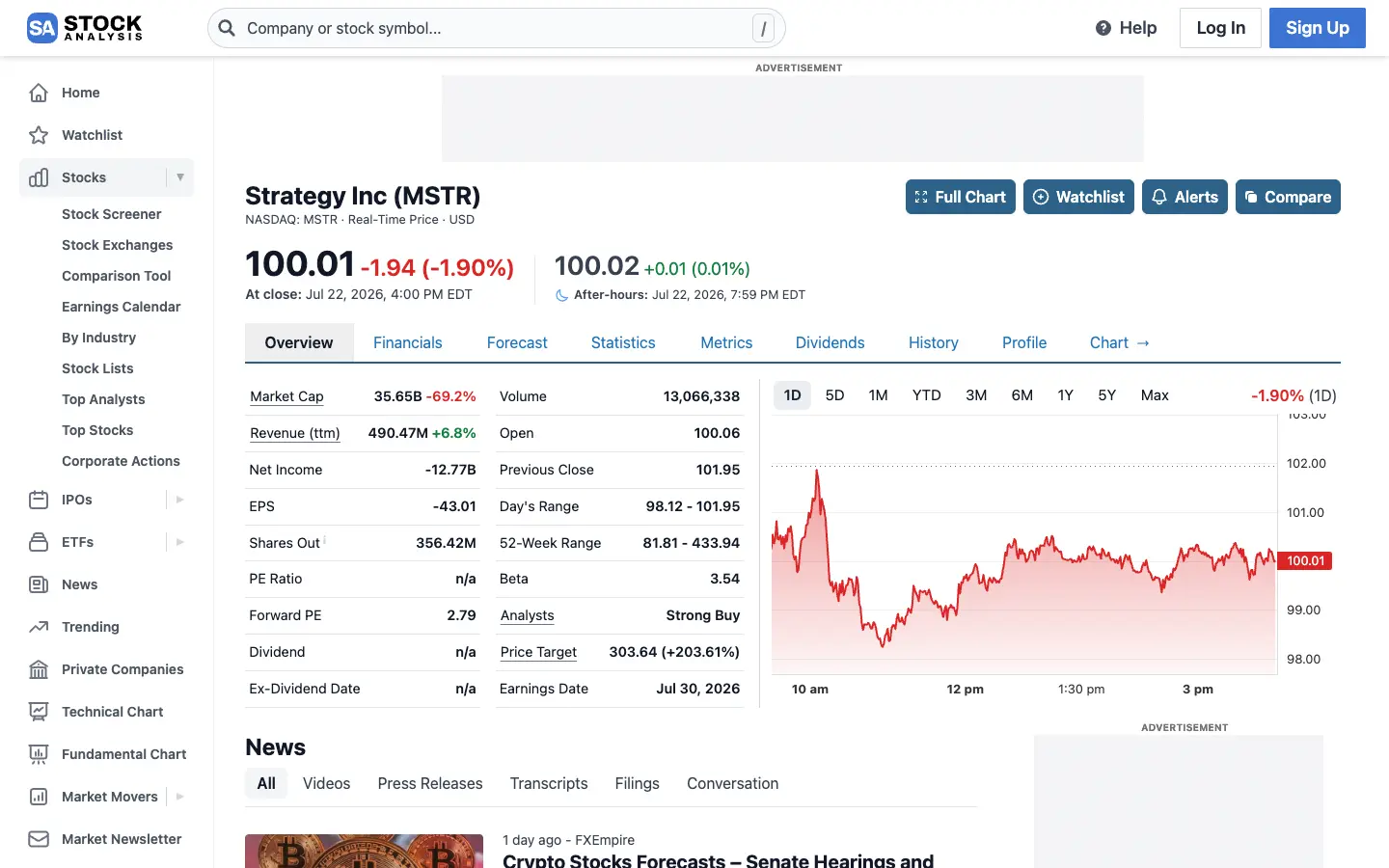
Task: Select the 5D chart range
Action: [835, 395]
